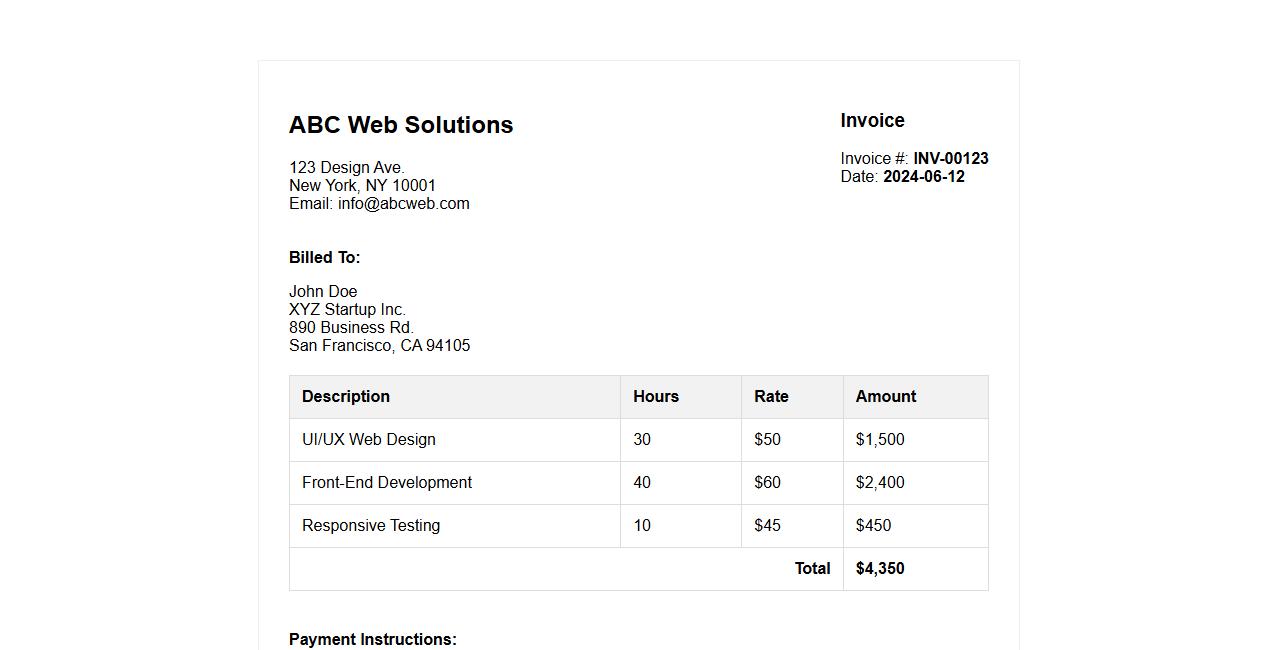
Task: Click the Amount column header
Action: pyautogui.click(x=885, y=397)
